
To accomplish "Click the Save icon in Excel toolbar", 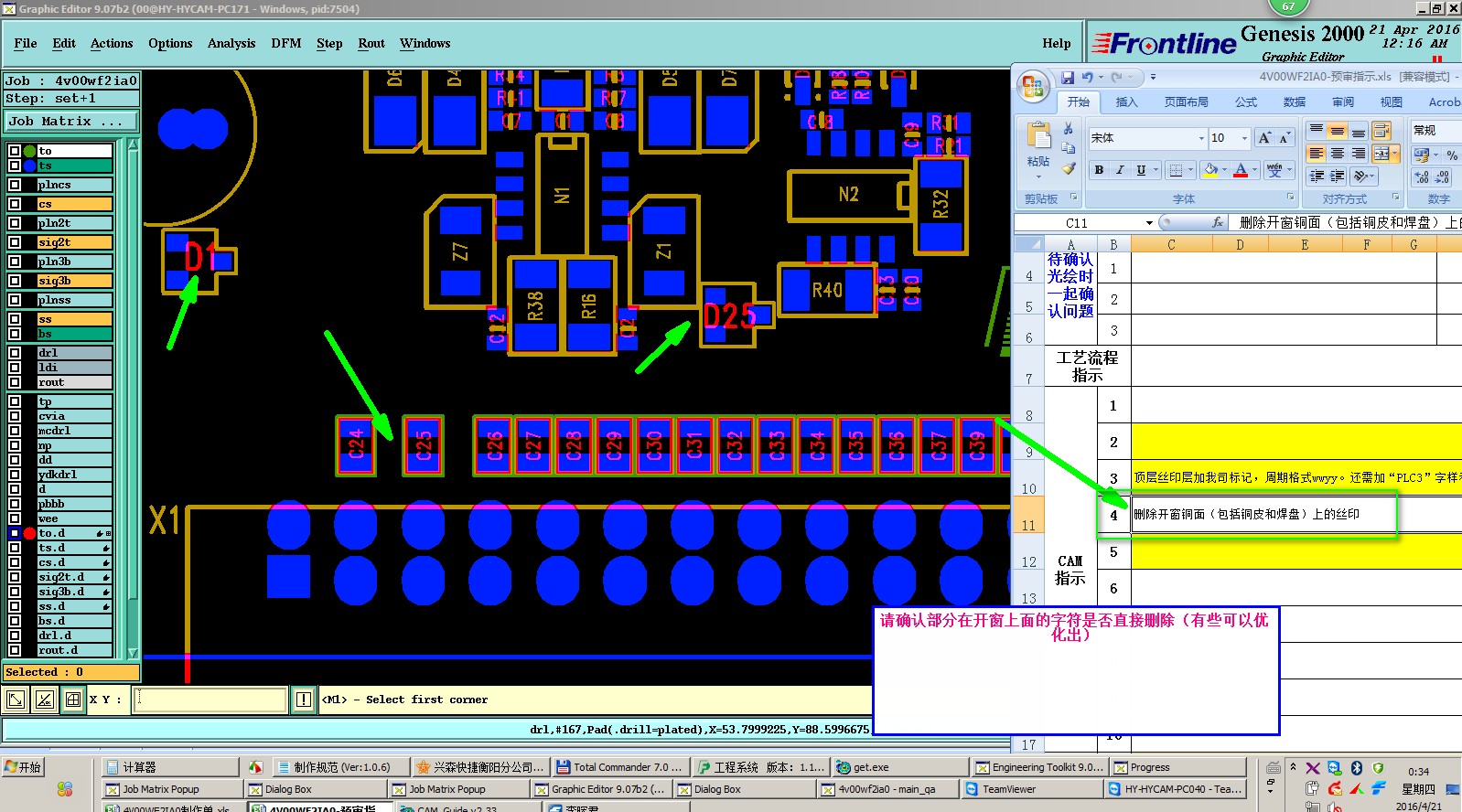I will pos(1068,78).
